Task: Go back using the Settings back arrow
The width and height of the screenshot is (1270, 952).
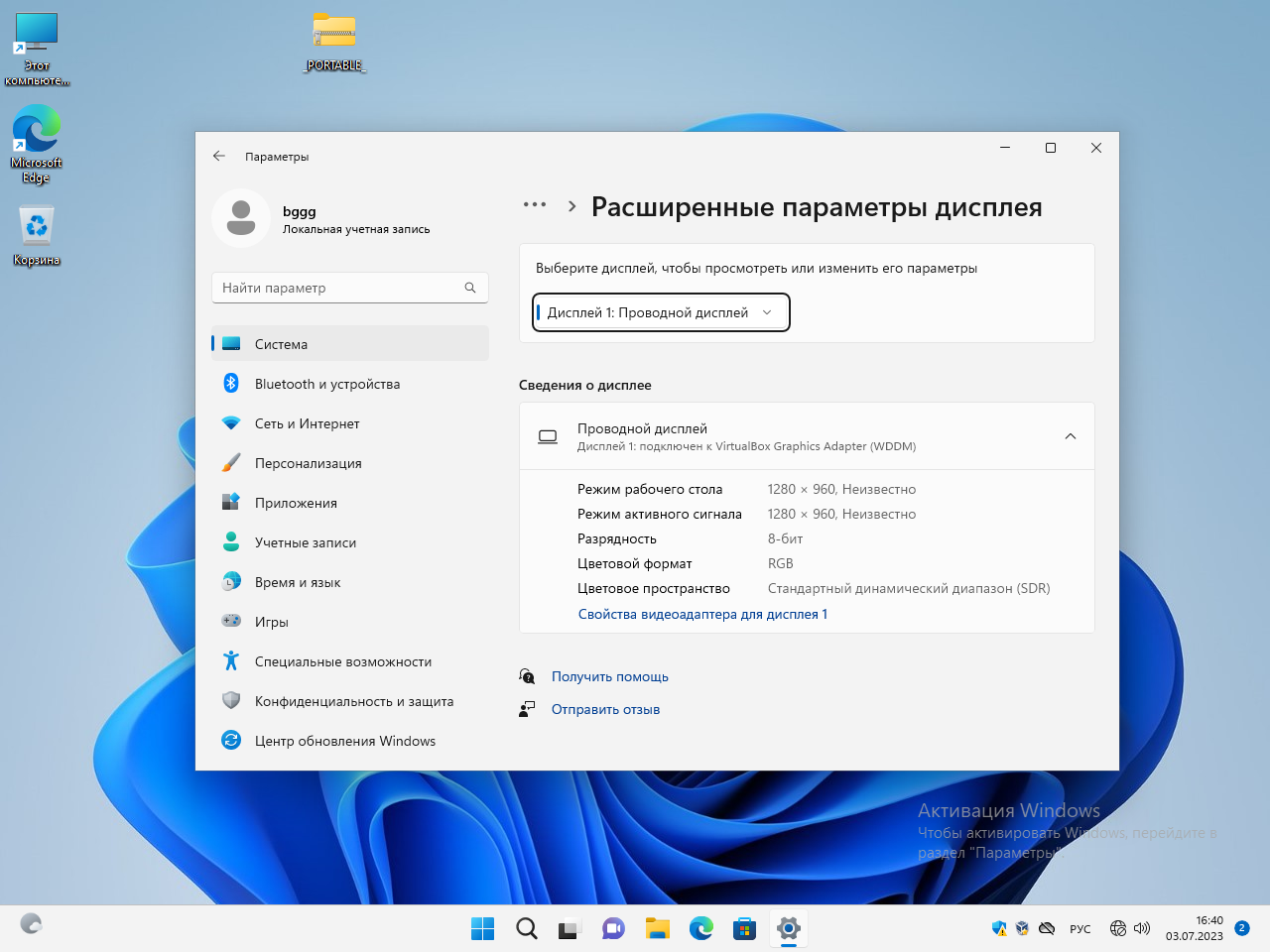Action: [219, 157]
